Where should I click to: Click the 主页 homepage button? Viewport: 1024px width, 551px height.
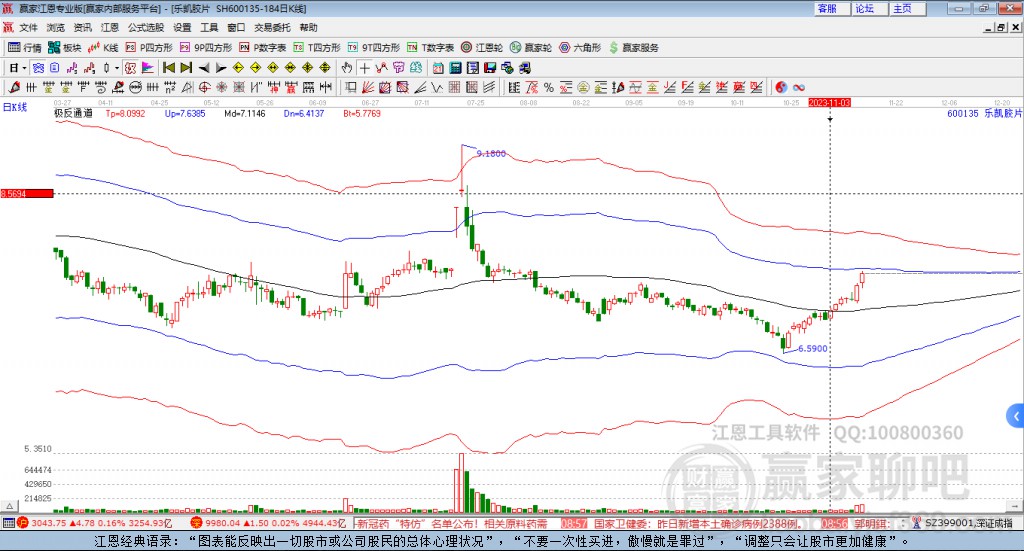coord(907,8)
